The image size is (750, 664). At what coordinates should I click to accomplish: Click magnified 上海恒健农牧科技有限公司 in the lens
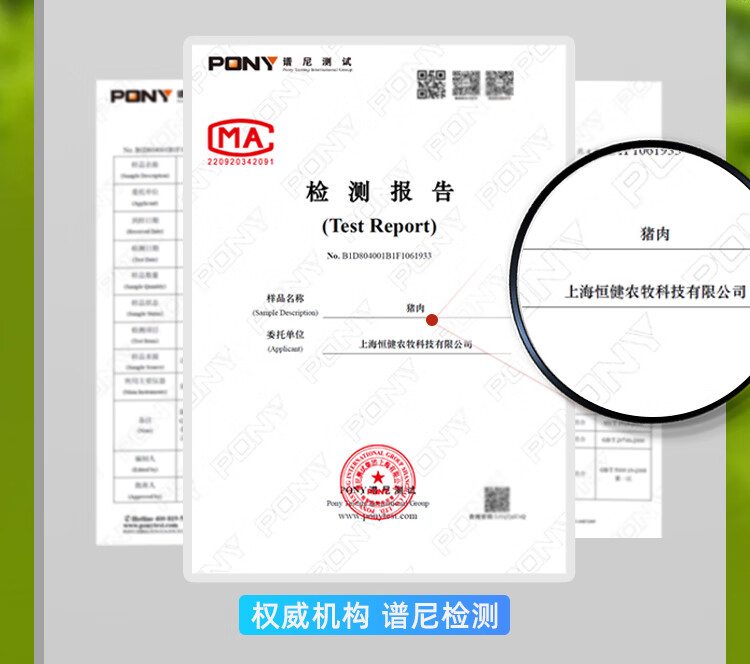655,291
